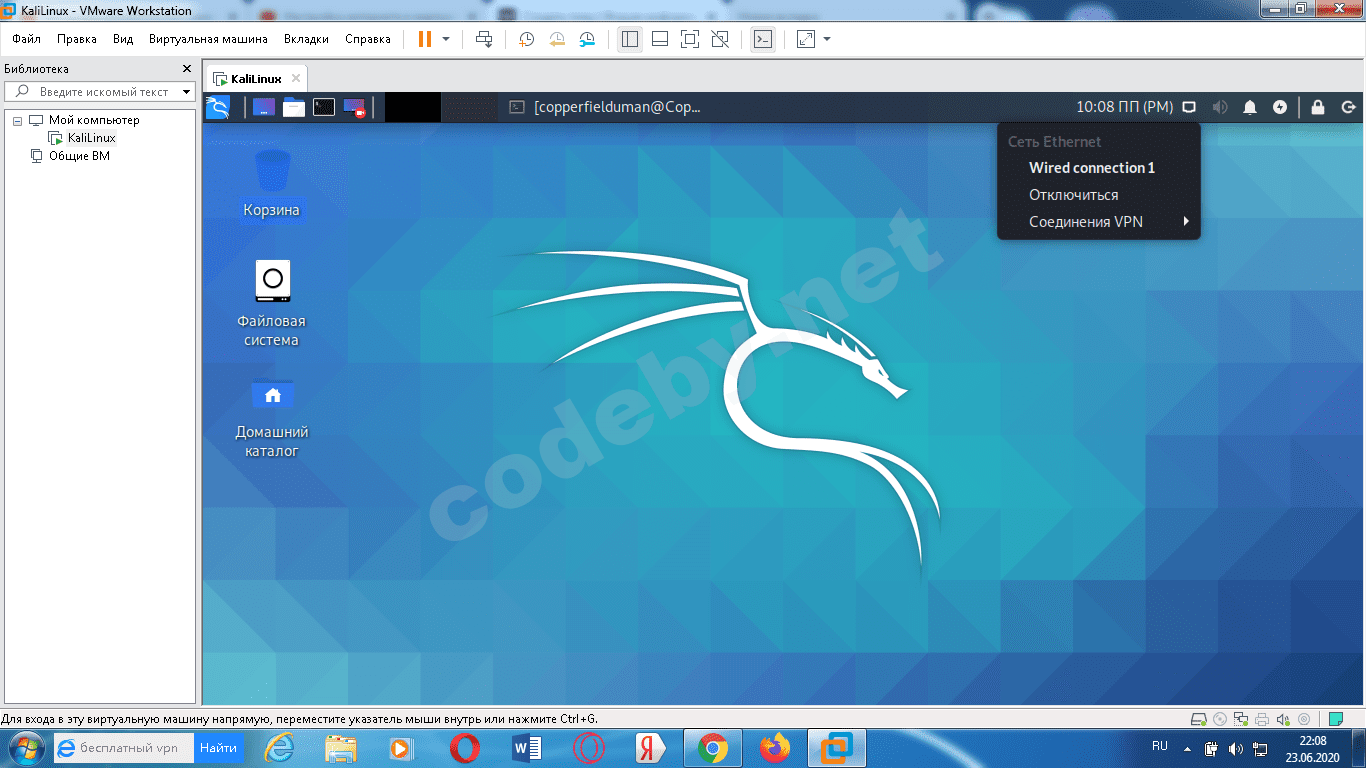Enter full screen mode from the toolbar
Image resolution: width=1366 pixels, height=768 pixels.
tap(689, 39)
